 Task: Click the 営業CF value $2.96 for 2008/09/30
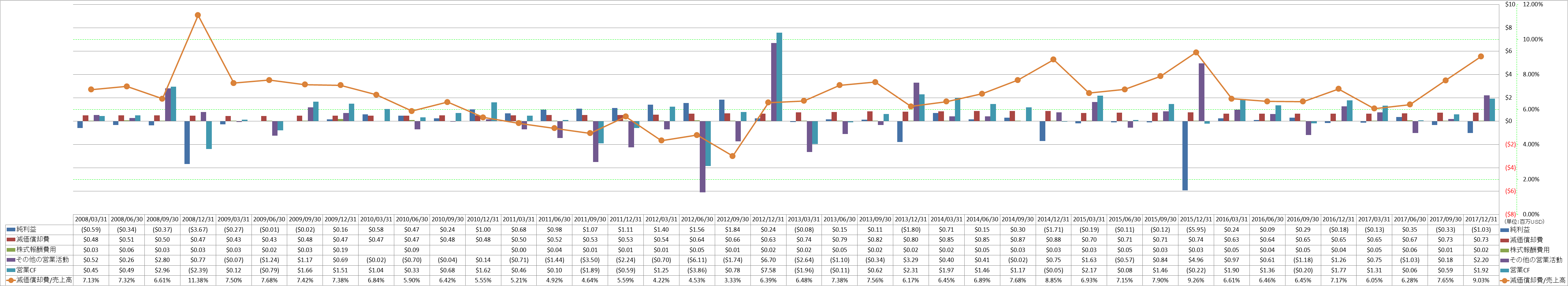coord(162,270)
